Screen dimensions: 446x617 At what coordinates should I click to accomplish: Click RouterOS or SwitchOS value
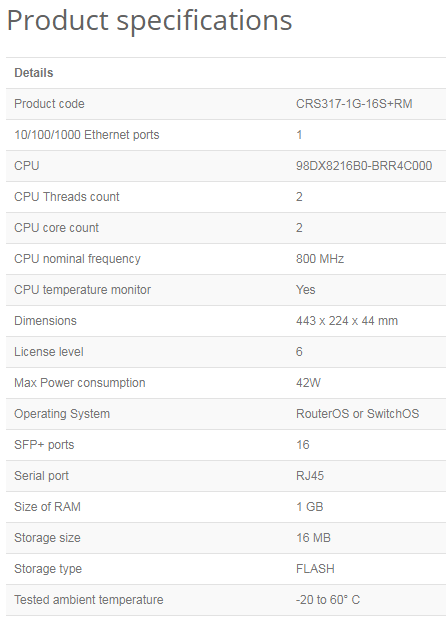pyautogui.click(x=357, y=414)
